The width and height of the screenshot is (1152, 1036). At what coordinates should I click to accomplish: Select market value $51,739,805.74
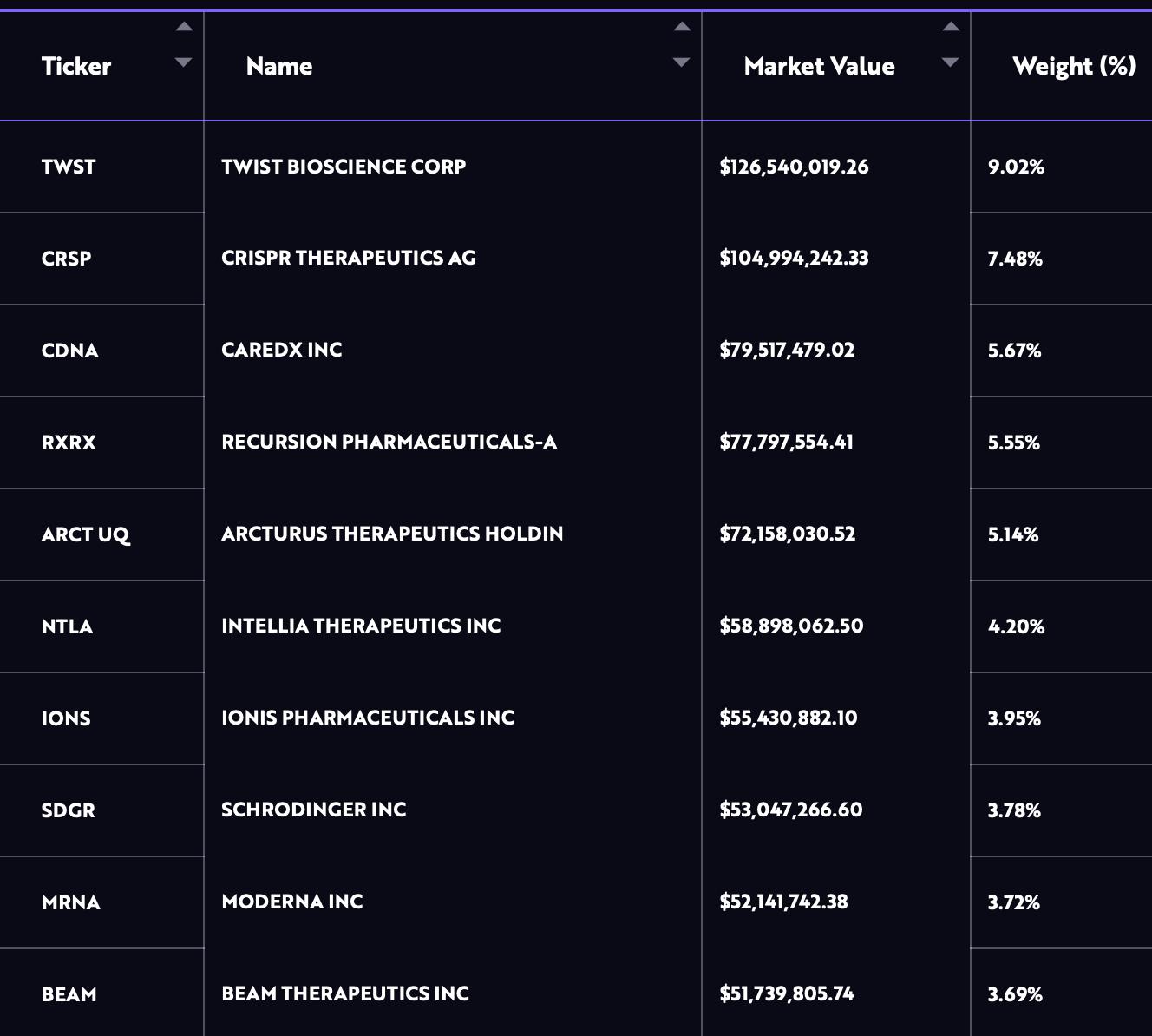coord(787,993)
